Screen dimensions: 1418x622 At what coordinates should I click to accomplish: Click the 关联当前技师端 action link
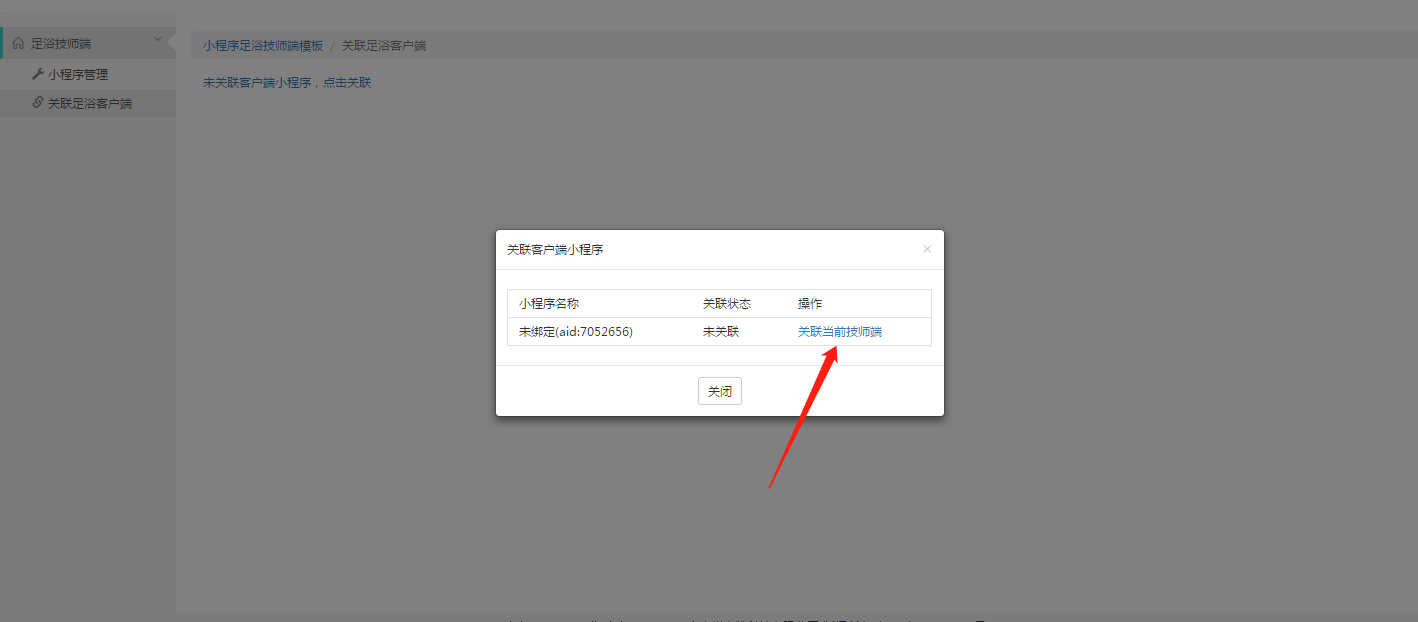point(840,332)
